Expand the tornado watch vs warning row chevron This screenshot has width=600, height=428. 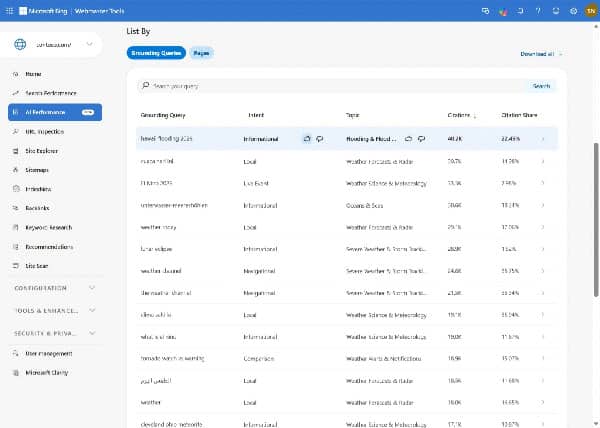(x=543, y=358)
